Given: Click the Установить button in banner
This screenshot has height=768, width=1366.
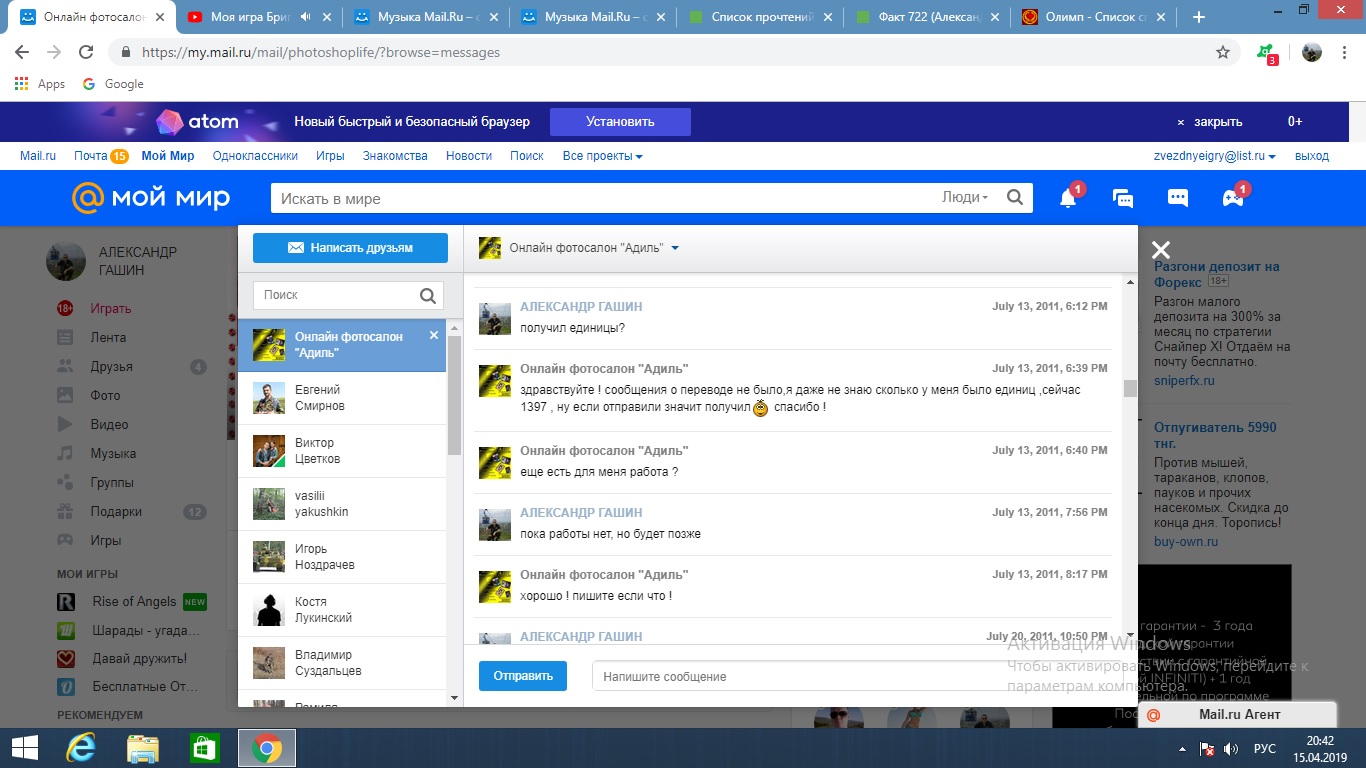Looking at the screenshot, I should 620,122.
